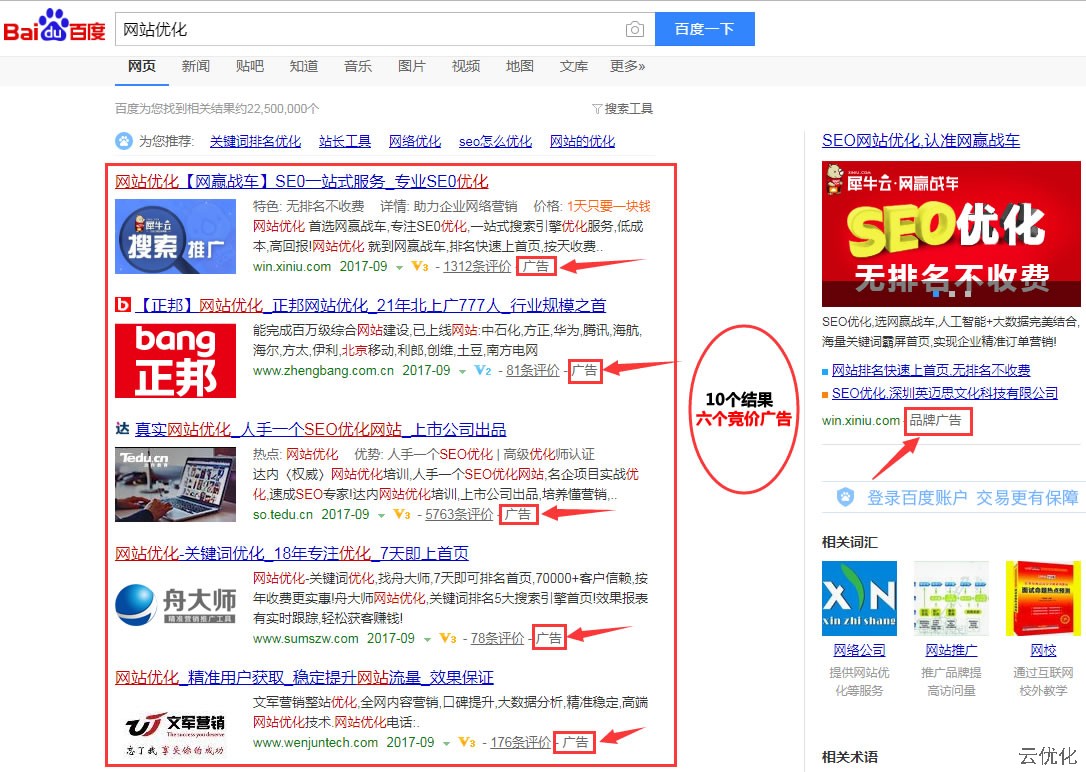Click the camera image search icon
This screenshot has height=772, width=1086.
634,29
